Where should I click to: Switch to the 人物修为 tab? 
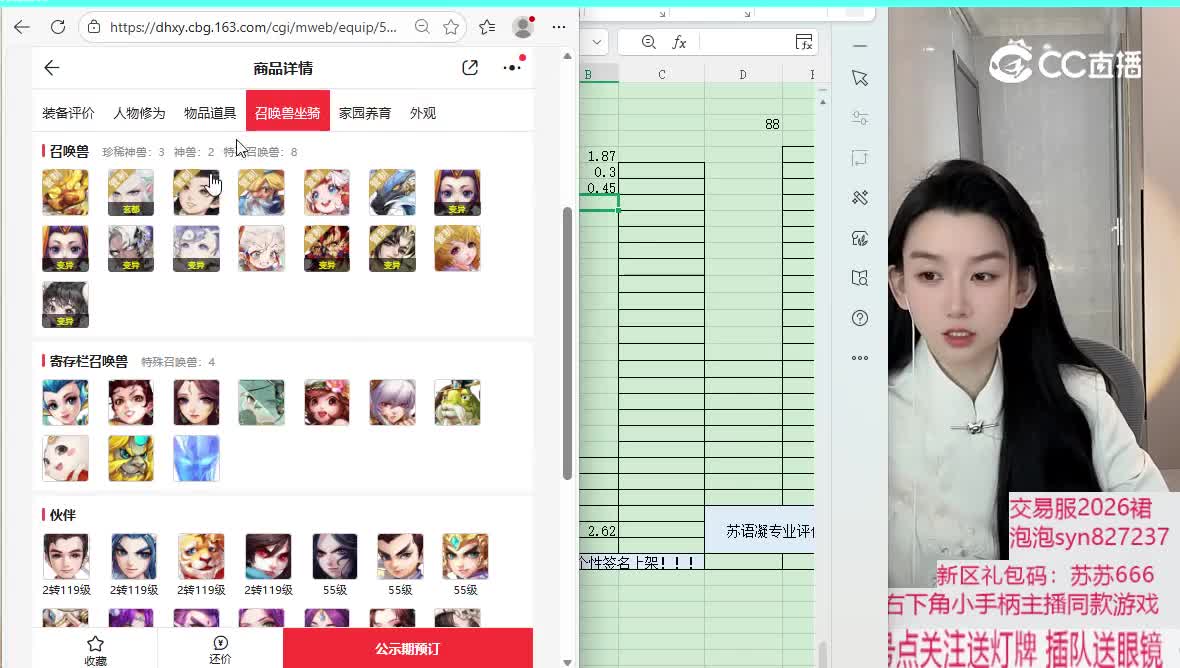click(139, 113)
